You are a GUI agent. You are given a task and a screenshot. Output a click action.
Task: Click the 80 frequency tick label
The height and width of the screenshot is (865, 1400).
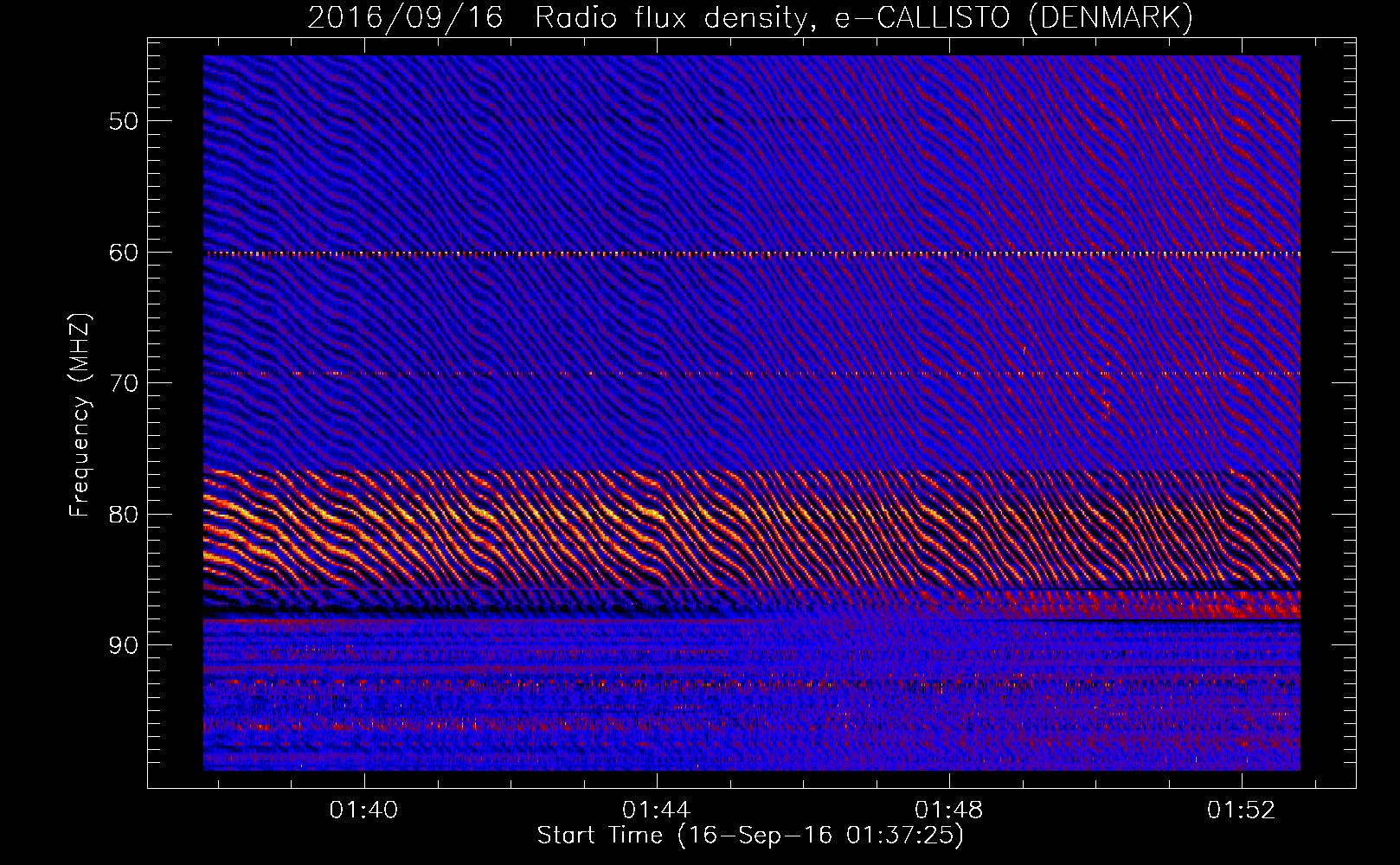[124, 515]
